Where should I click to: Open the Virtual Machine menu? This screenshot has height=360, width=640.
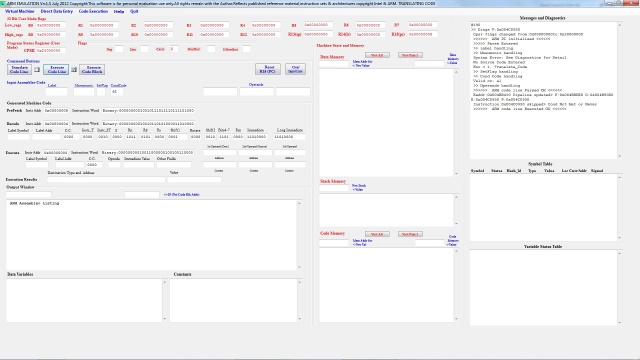coord(20,11)
